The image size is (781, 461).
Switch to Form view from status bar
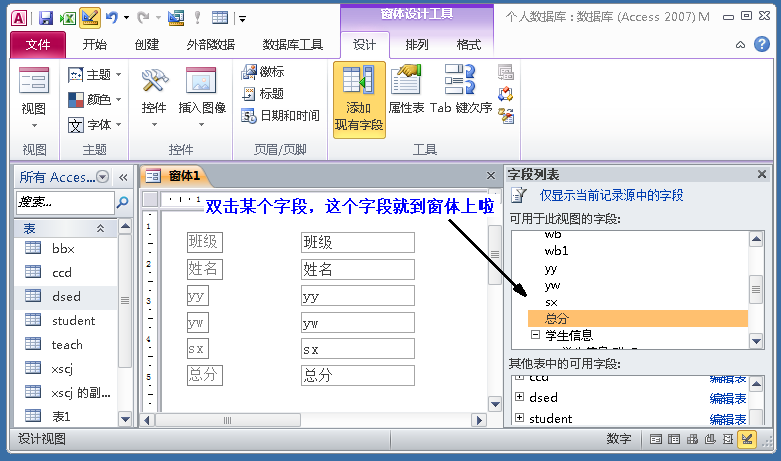click(656, 439)
